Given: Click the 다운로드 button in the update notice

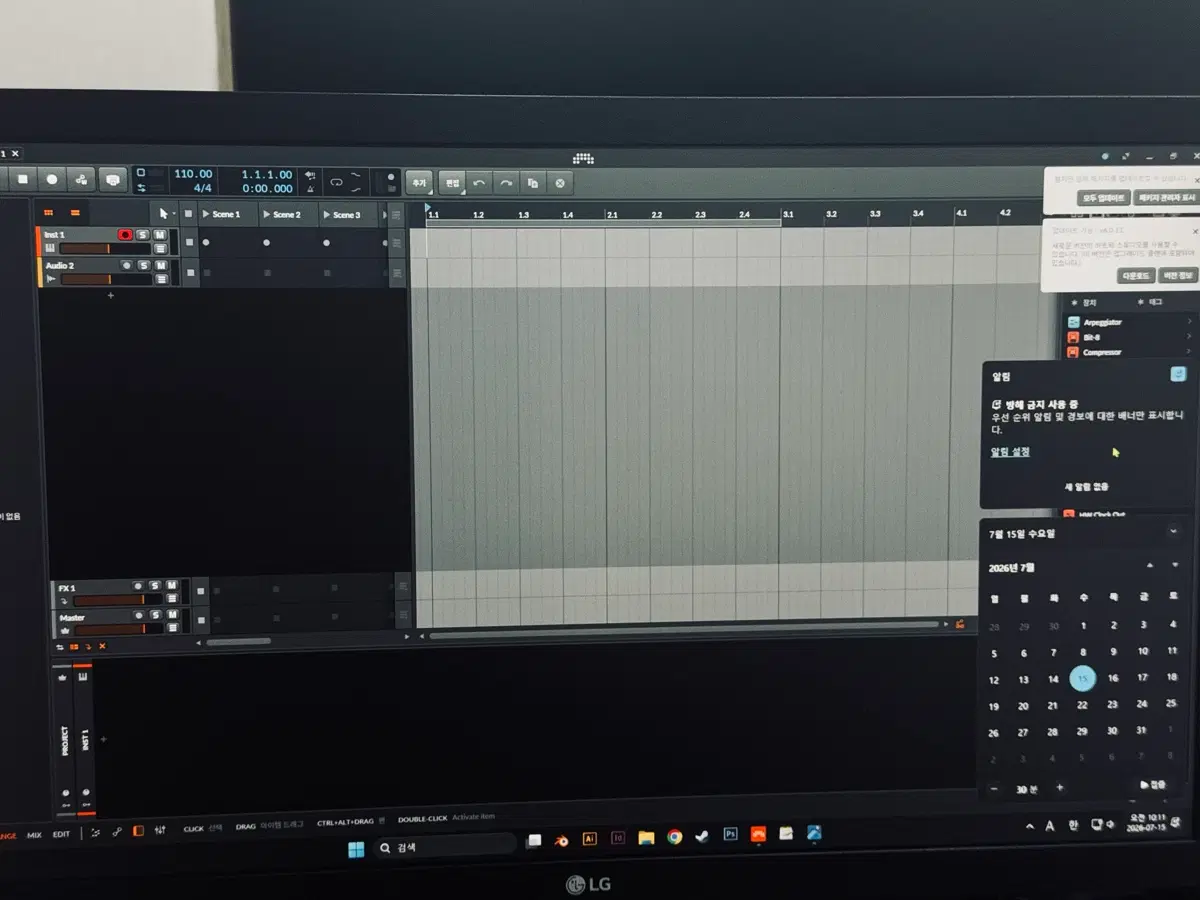Looking at the screenshot, I should tap(1136, 275).
